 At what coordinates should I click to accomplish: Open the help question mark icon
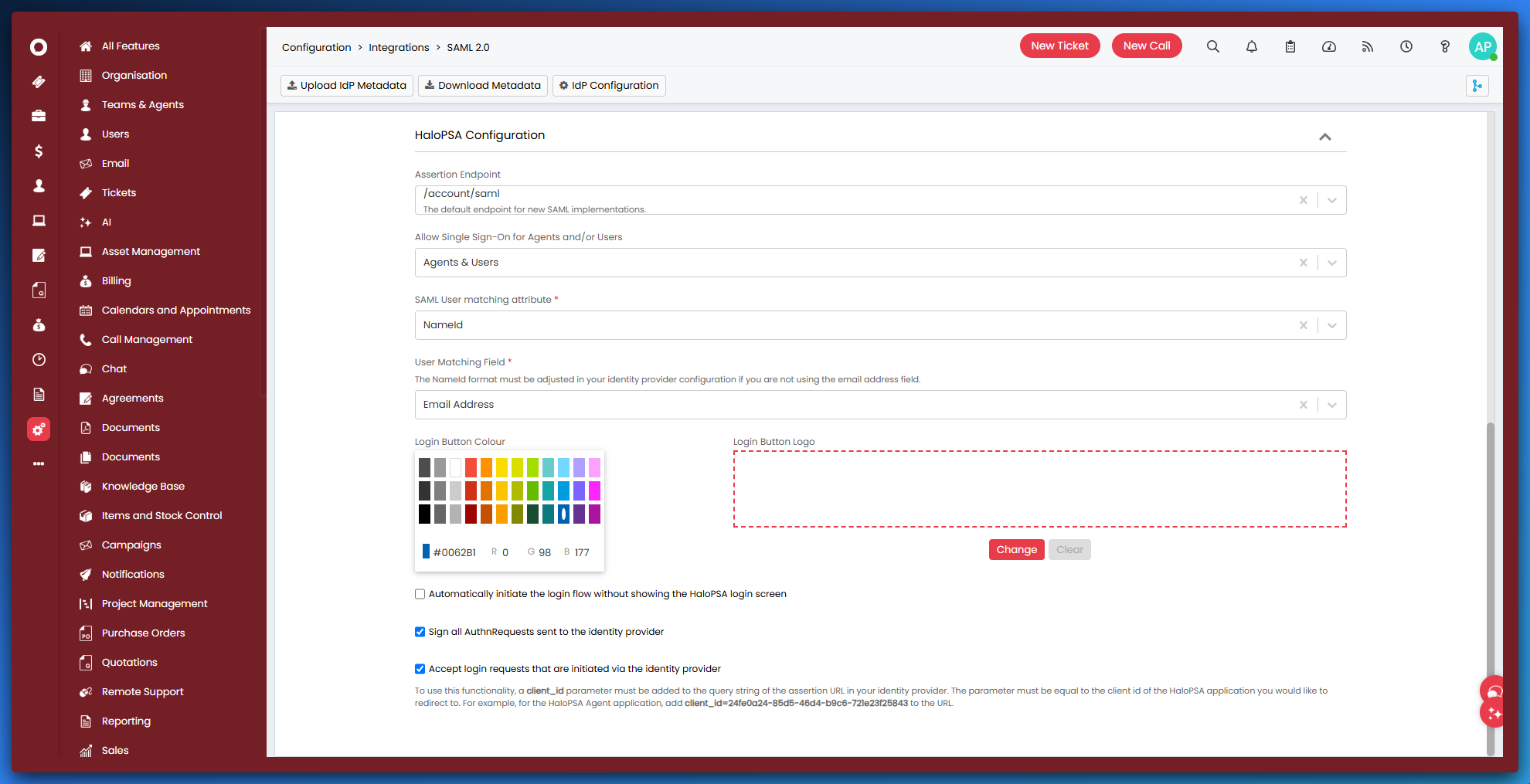point(1445,46)
